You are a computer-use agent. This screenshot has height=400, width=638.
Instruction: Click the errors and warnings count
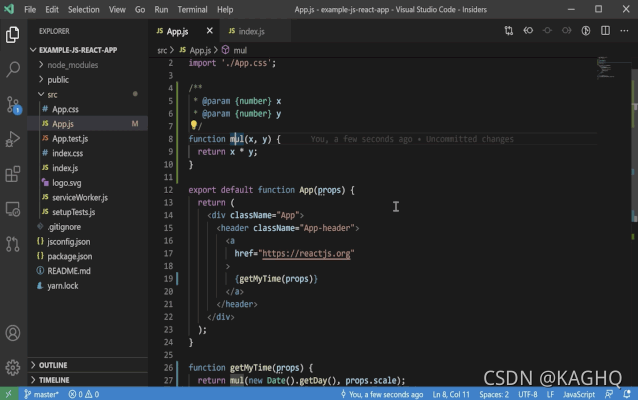83,394
